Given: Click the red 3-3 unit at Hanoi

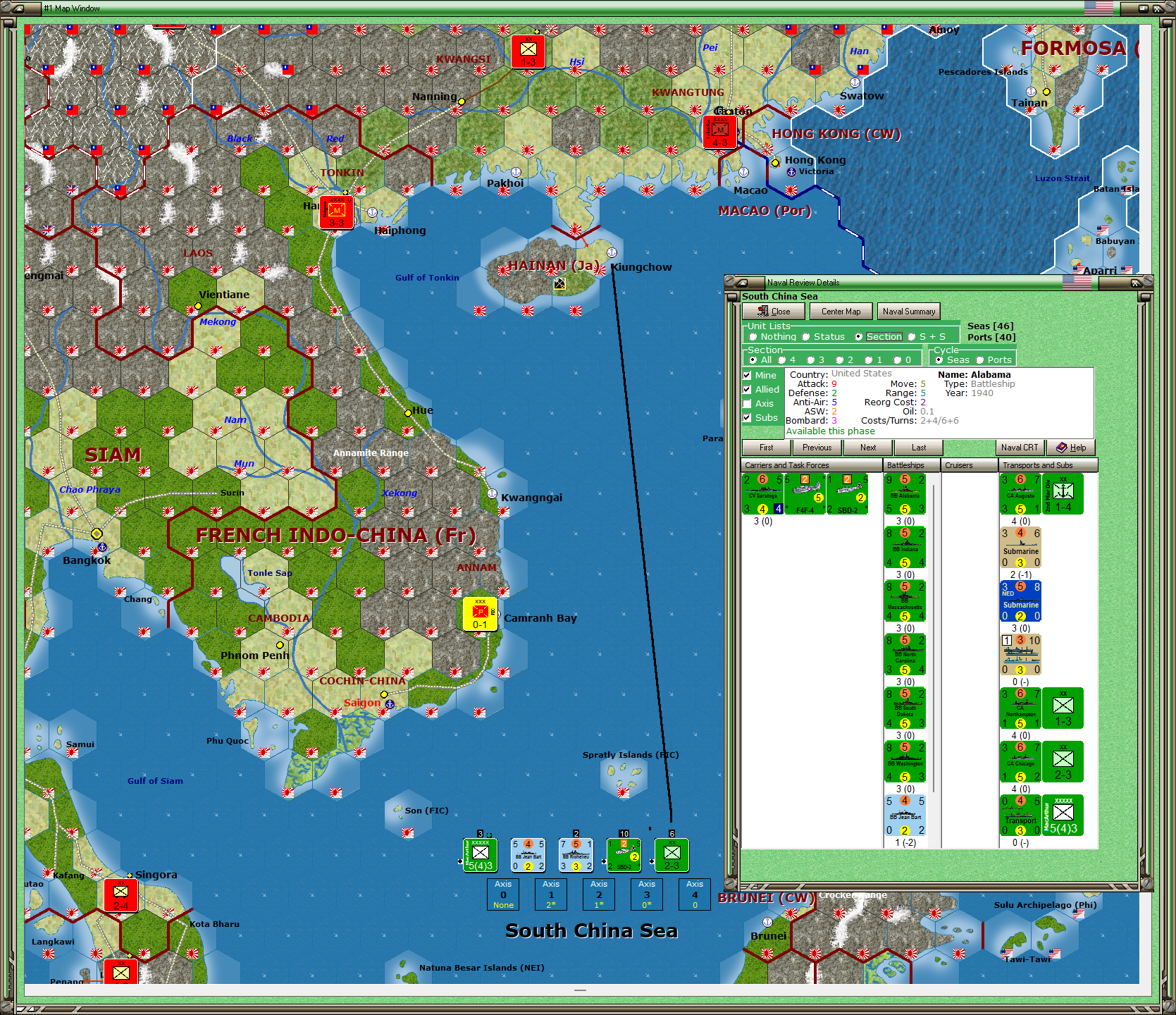Looking at the screenshot, I should (x=336, y=212).
